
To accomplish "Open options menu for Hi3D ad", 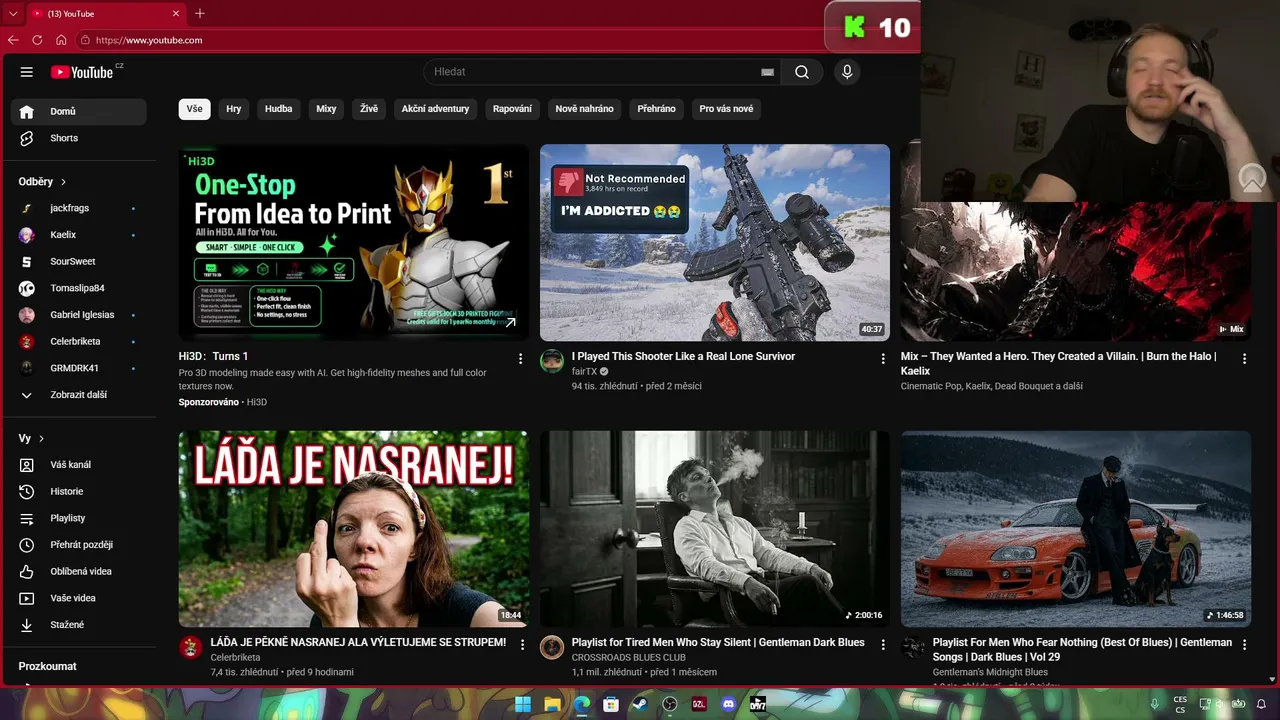I will pos(520,358).
